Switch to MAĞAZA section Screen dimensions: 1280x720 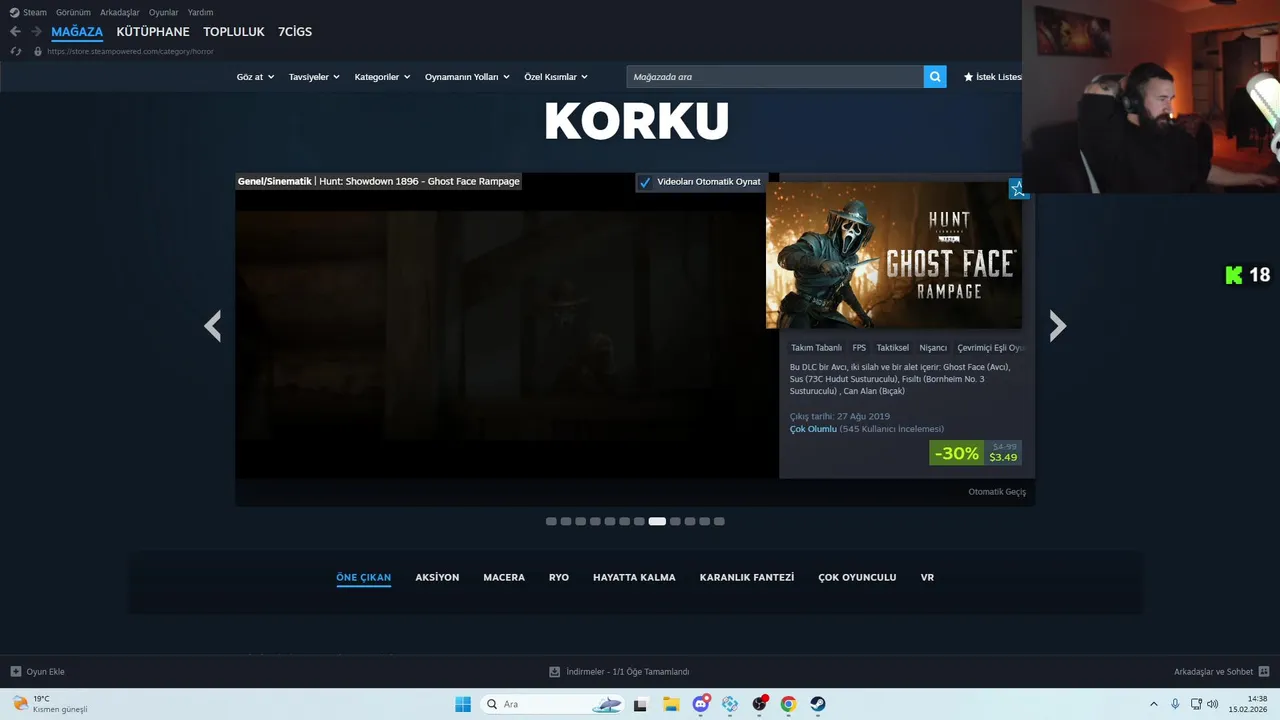pyautogui.click(x=77, y=32)
